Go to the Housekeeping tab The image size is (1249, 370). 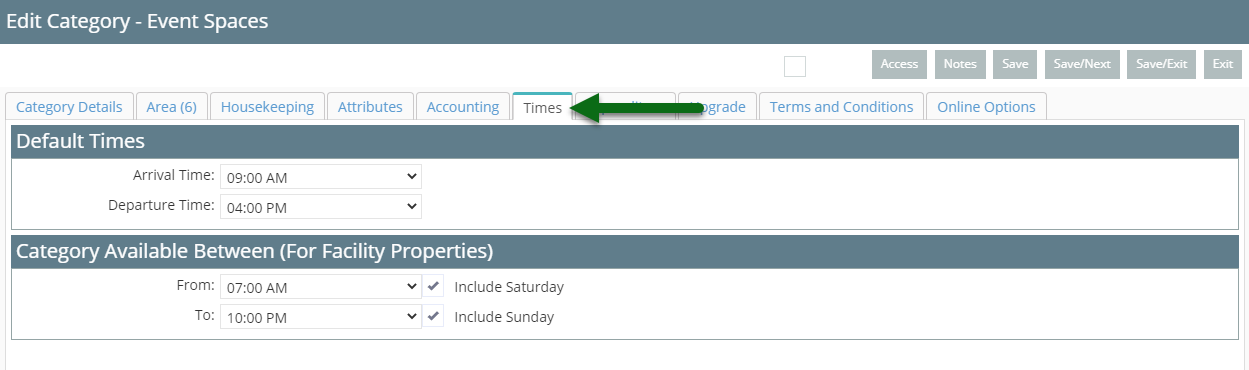(267, 106)
